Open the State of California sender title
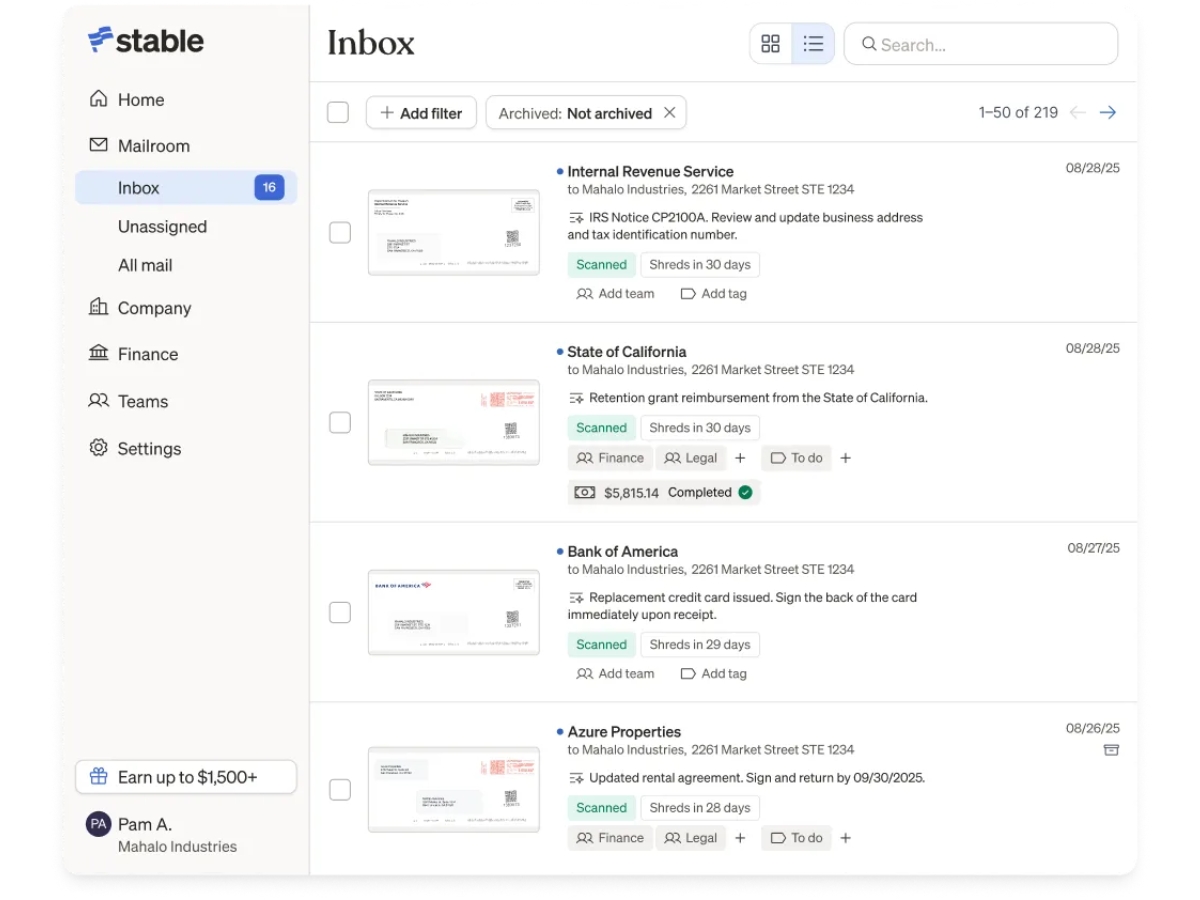 coord(627,351)
